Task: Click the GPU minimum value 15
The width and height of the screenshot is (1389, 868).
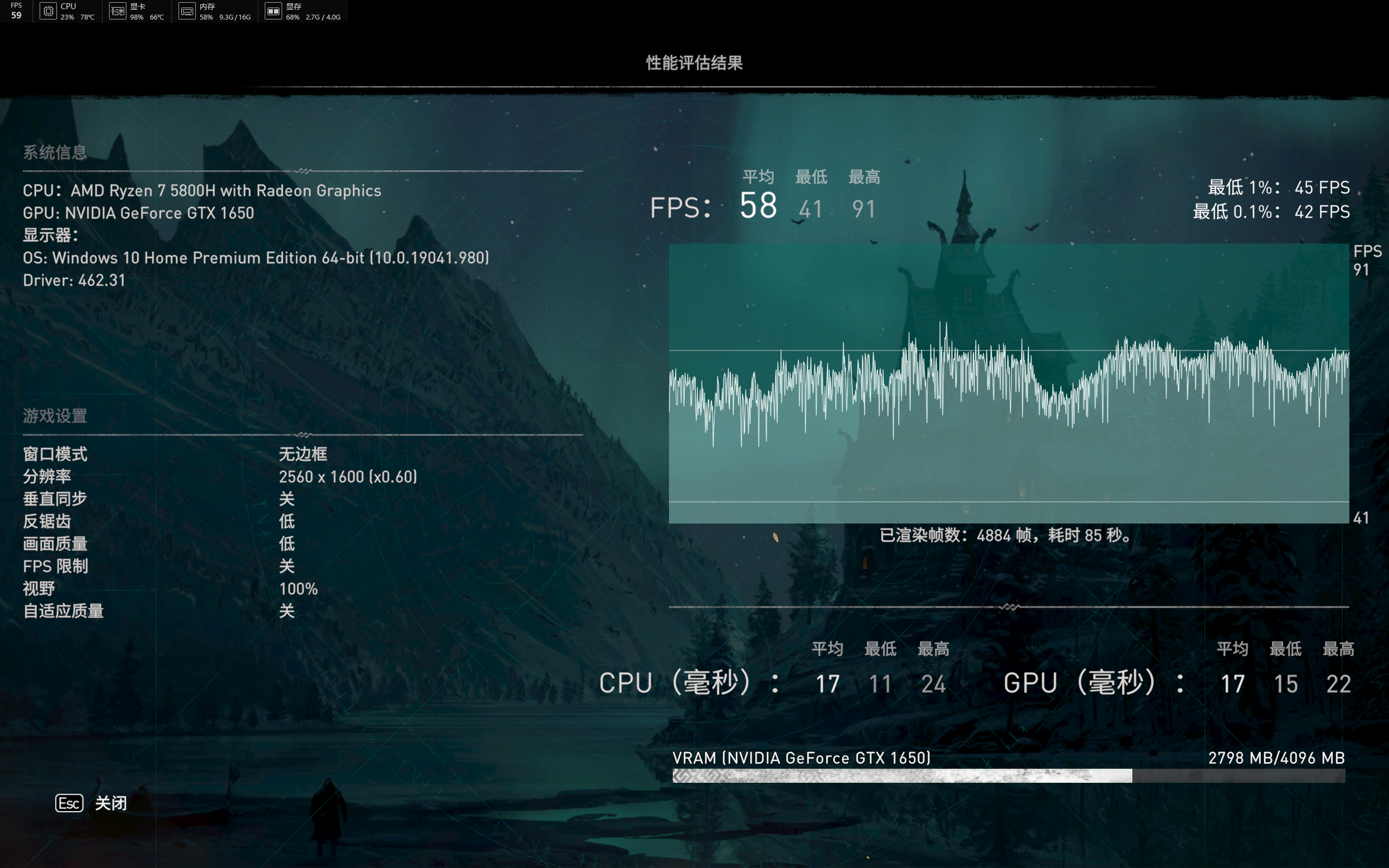Action: pyautogui.click(x=1286, y=684)
